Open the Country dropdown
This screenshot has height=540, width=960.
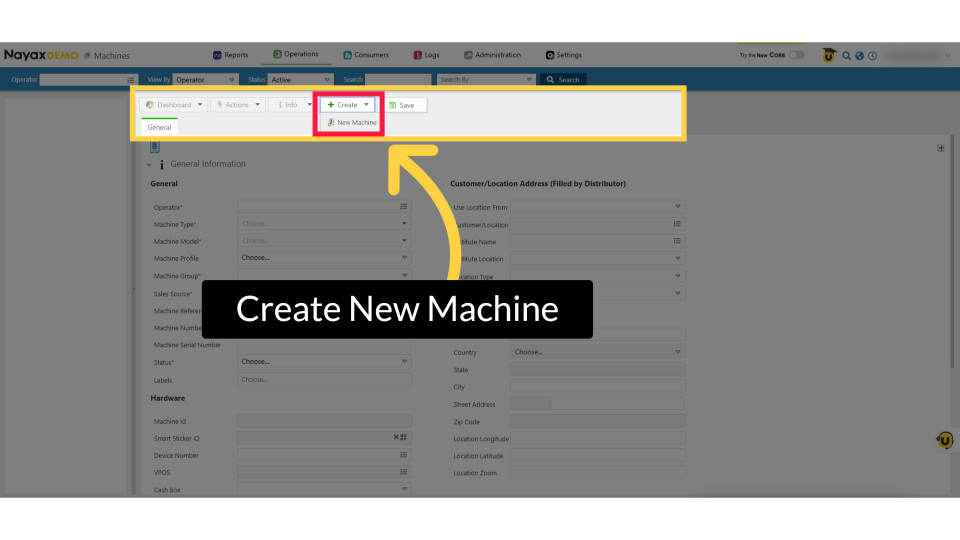597,352
